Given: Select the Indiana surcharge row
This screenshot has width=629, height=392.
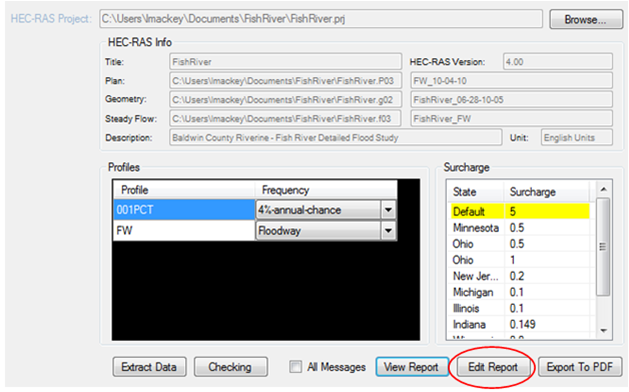Looking at the screenshot, I should click(x=520, y=324).
